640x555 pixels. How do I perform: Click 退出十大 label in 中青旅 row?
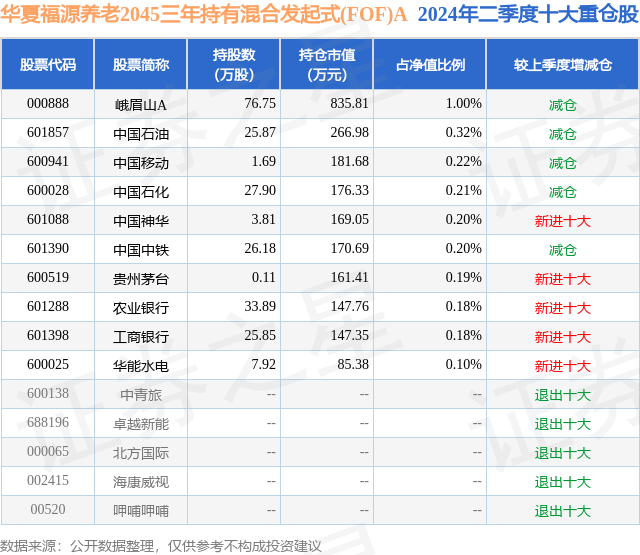[x=563, y=395]
